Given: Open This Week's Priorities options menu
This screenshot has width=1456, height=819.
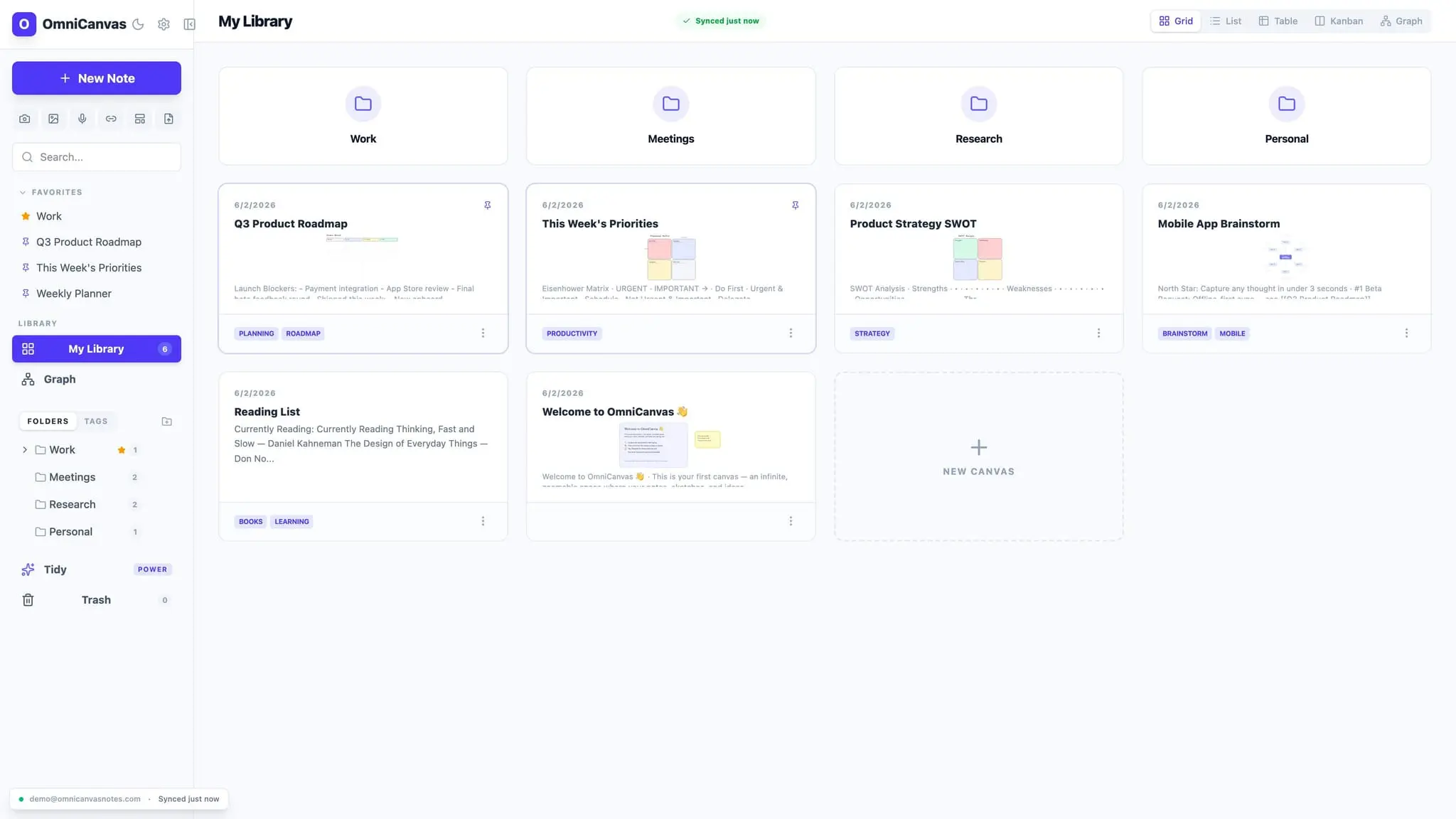Looking at the screenshot, I should (791, 333).
